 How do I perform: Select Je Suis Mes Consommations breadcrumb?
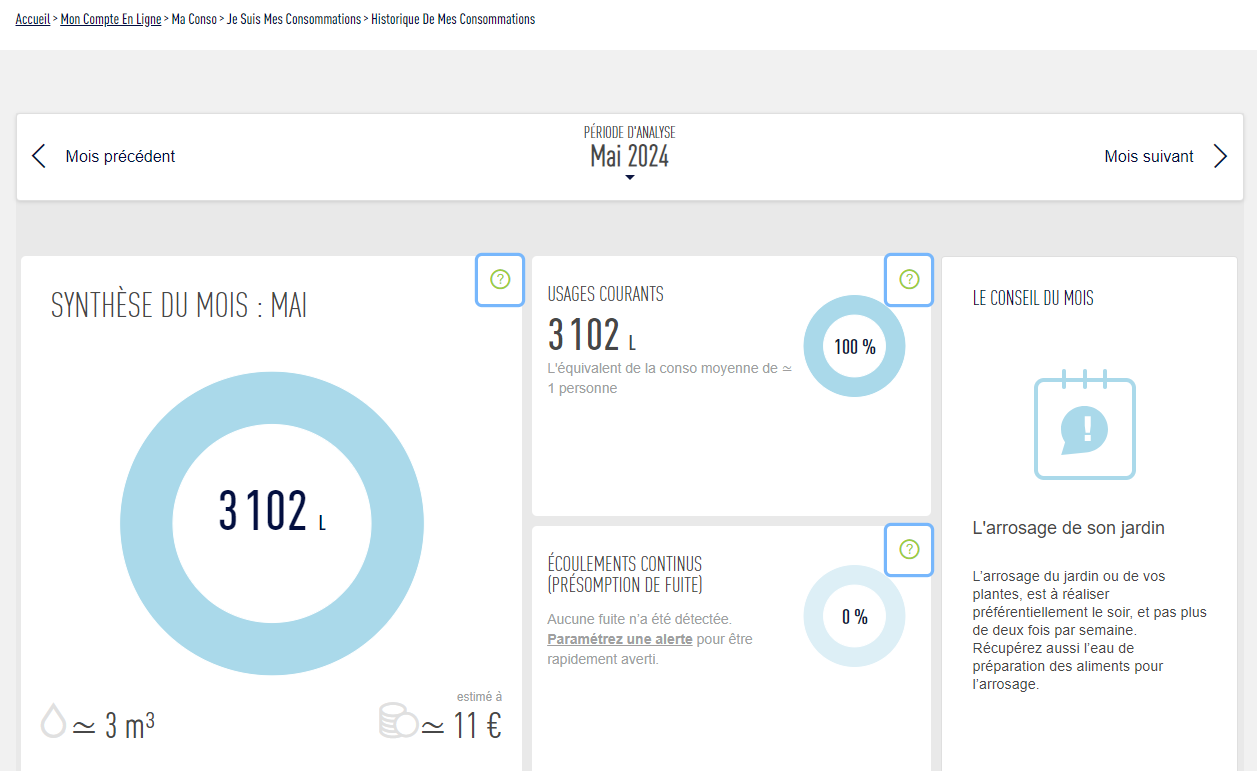tap(294, 19)
